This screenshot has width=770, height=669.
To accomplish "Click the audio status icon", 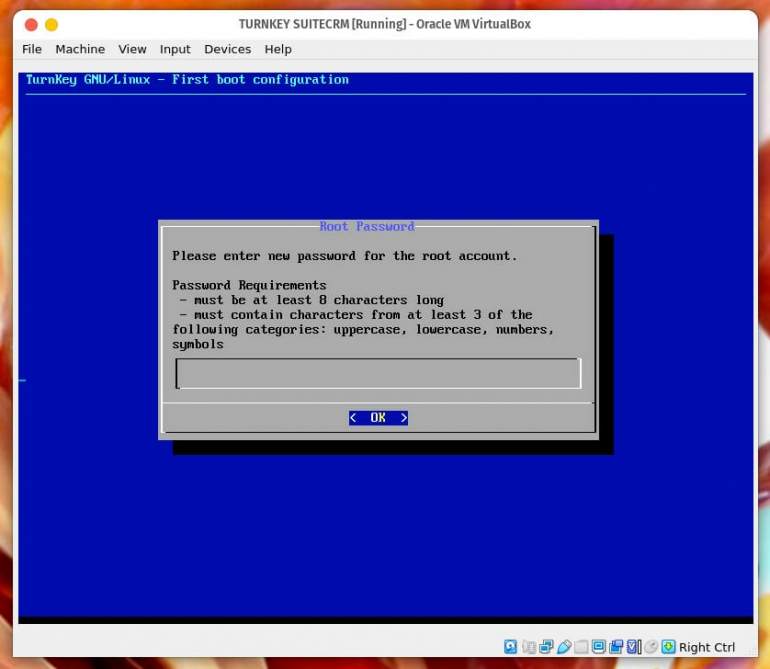I will click(x=529, y=646).
